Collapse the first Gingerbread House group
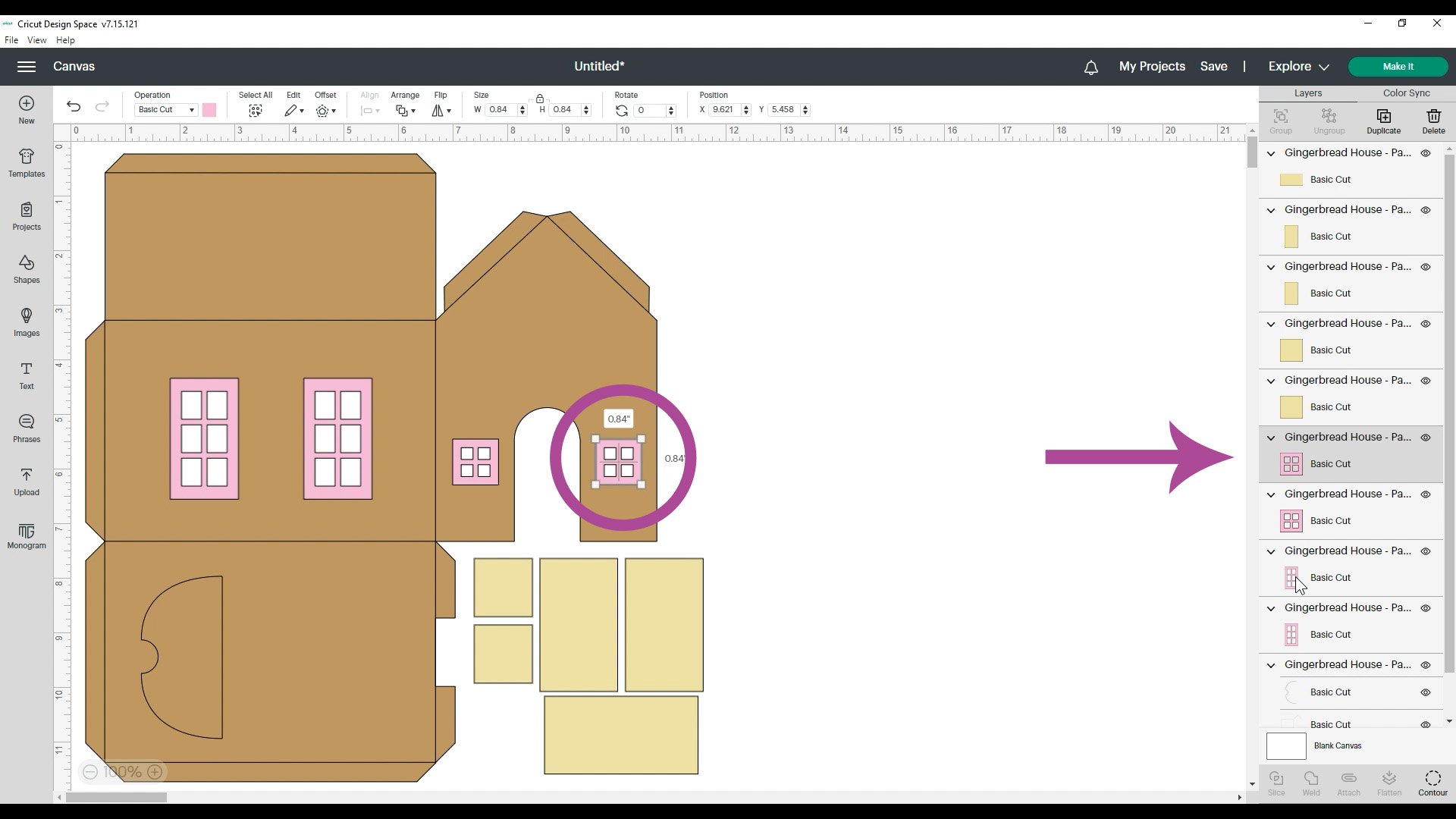 [x=1271, y=153]
